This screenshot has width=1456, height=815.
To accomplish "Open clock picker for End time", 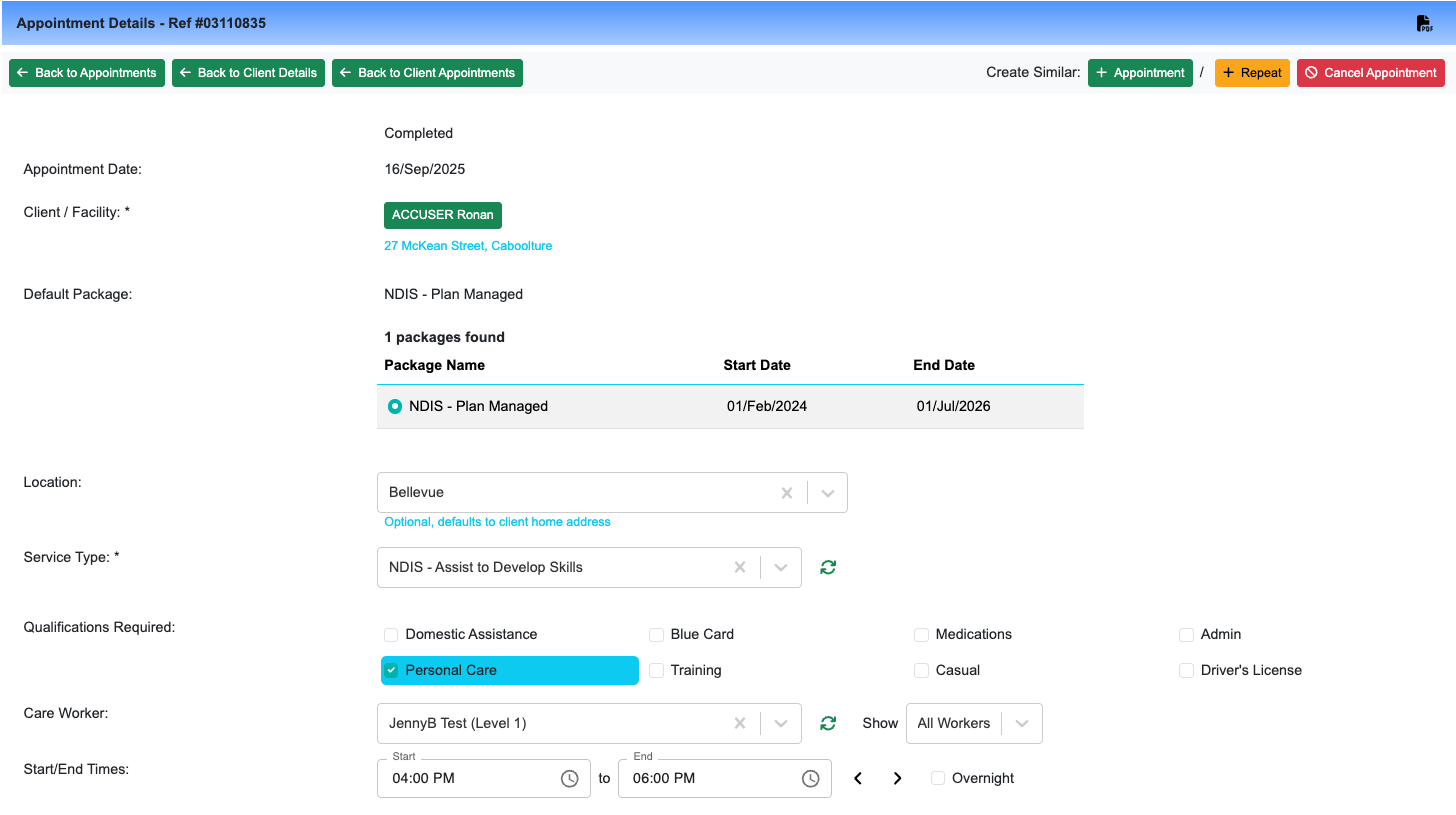I will coord(811,778).
